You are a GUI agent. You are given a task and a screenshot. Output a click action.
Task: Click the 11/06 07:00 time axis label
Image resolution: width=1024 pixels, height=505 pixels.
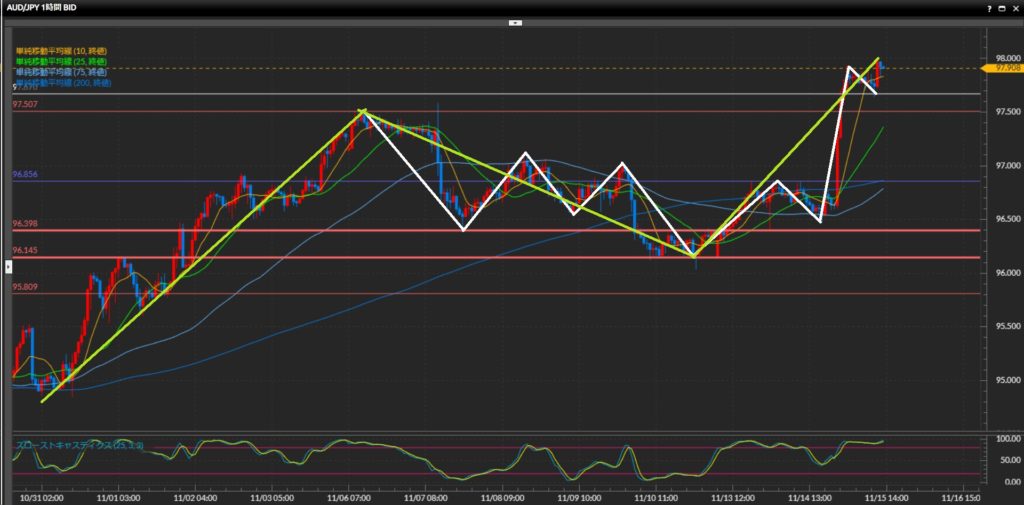coord(347,496)
